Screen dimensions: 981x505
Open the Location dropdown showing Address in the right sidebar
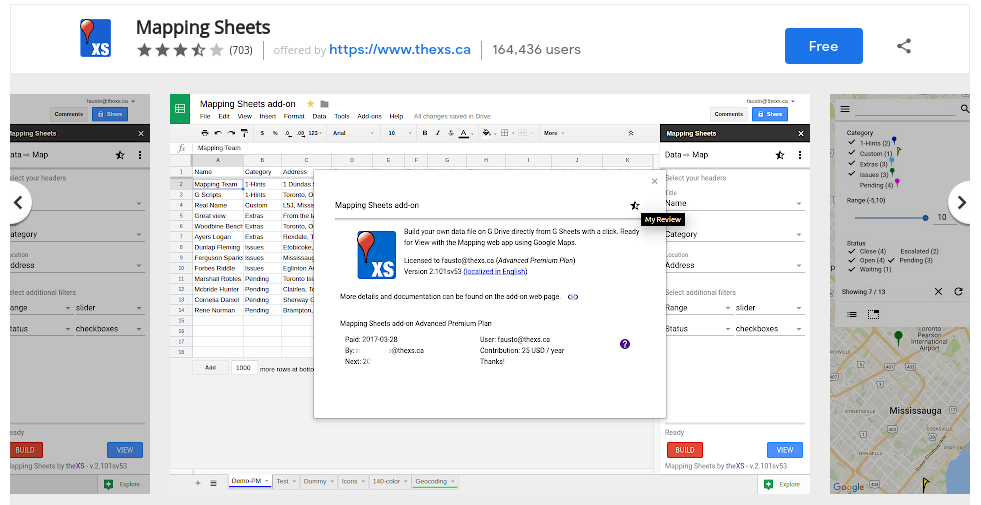pyautogui.click(x=734, y=265)
